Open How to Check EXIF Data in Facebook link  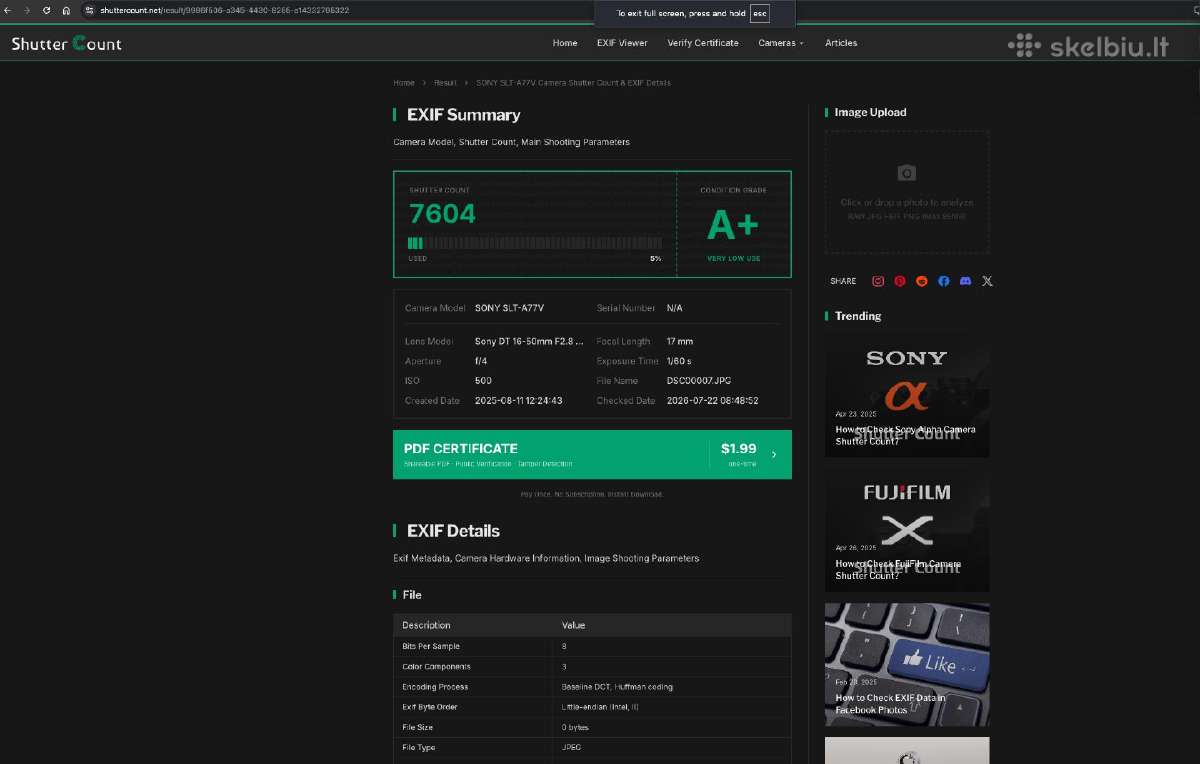890,704
